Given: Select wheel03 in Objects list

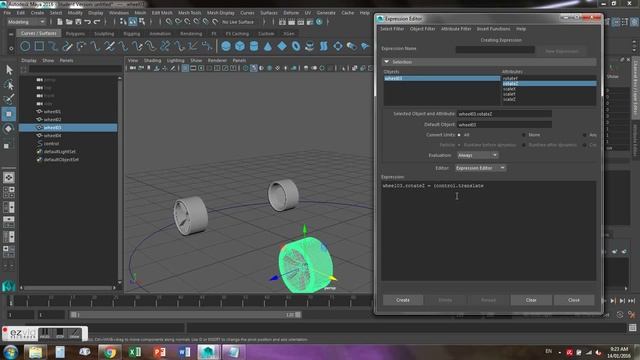Looking at the screenshot, I should pyautogui.click(x=442, y=78).
